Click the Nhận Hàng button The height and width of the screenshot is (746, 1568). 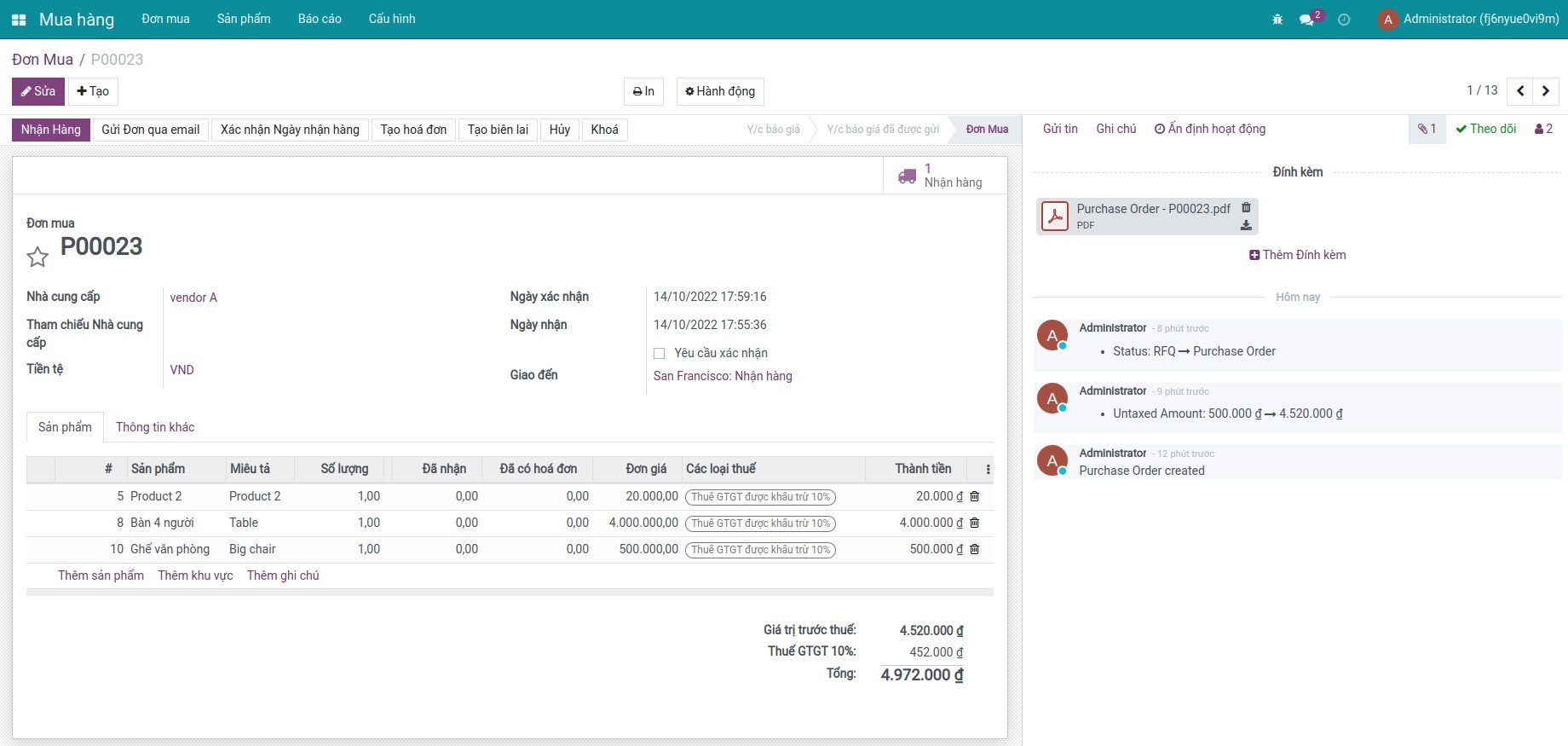point(51,130)
